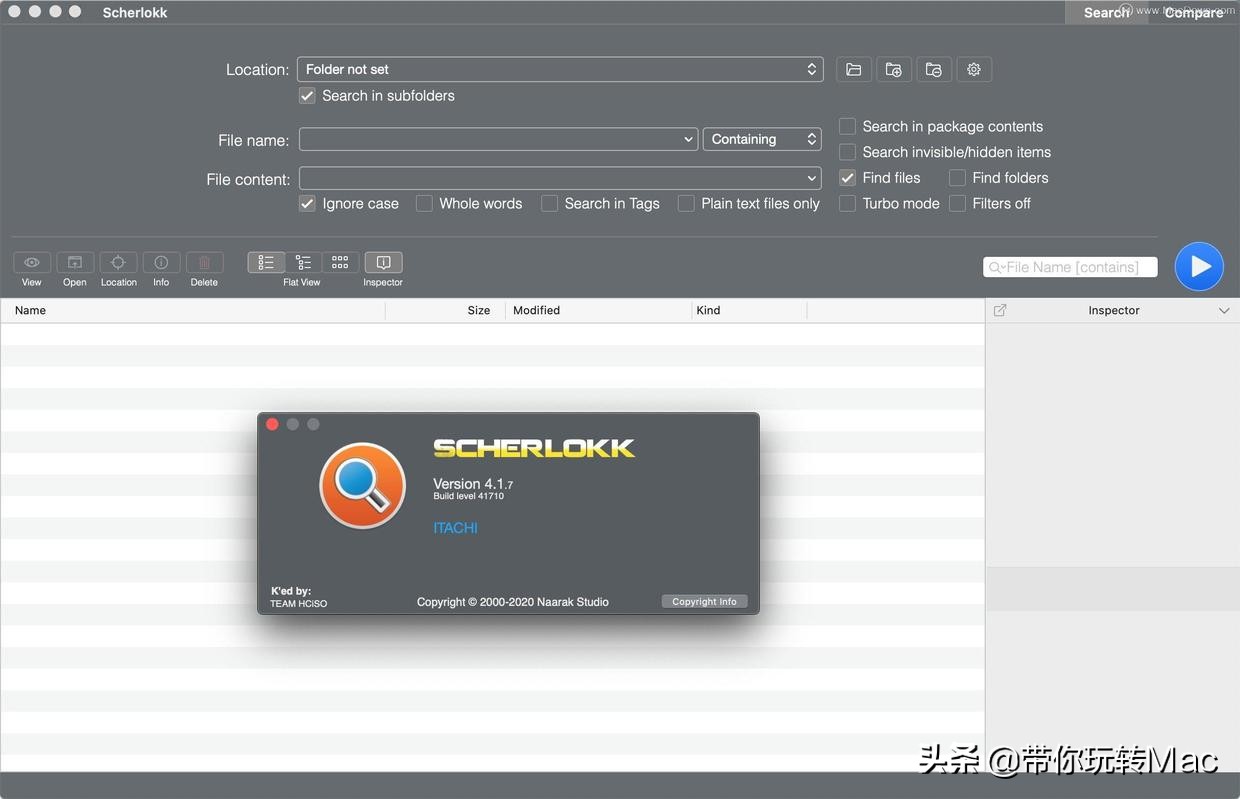Click the Open toolbar icon
This screenshot has width=1240, height=799.
click(75, 262)
